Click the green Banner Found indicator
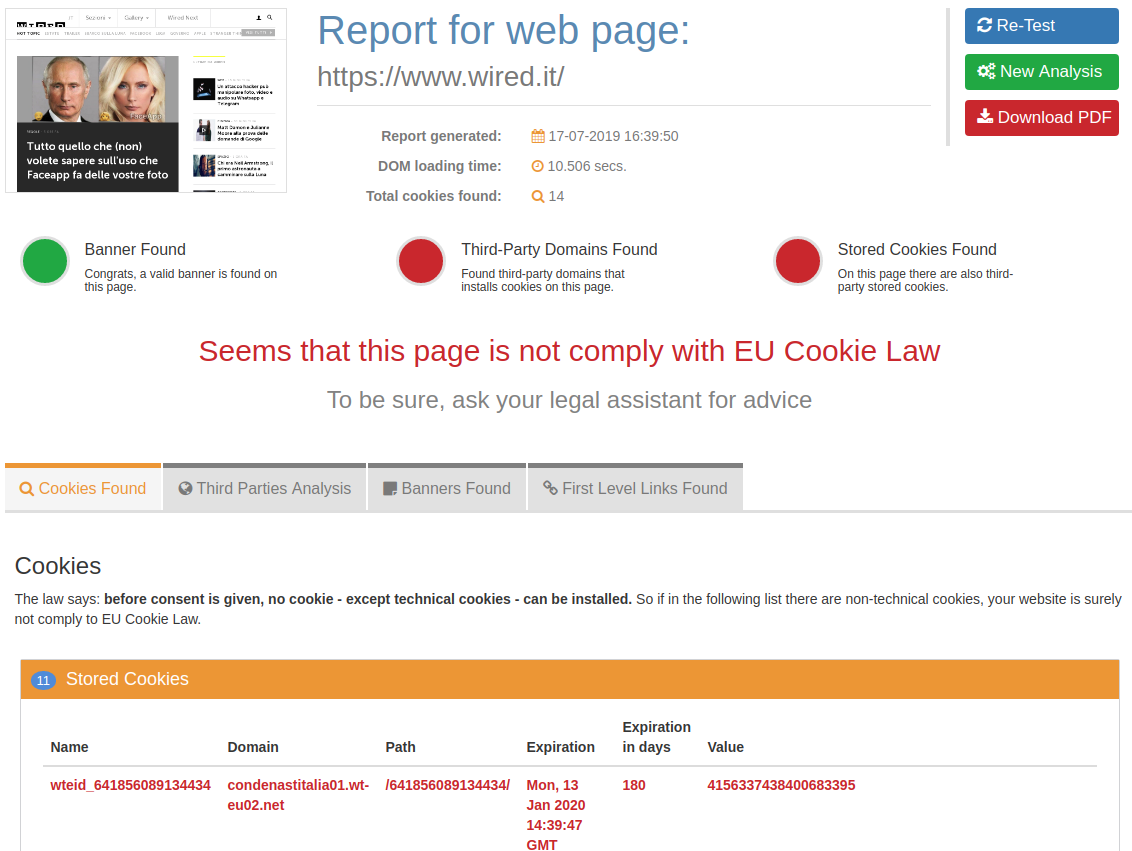Screen dimensions: 1132x851 click(45, 261)
